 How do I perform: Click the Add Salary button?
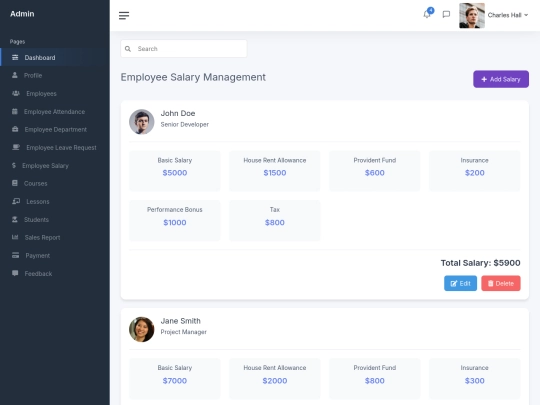501,79
